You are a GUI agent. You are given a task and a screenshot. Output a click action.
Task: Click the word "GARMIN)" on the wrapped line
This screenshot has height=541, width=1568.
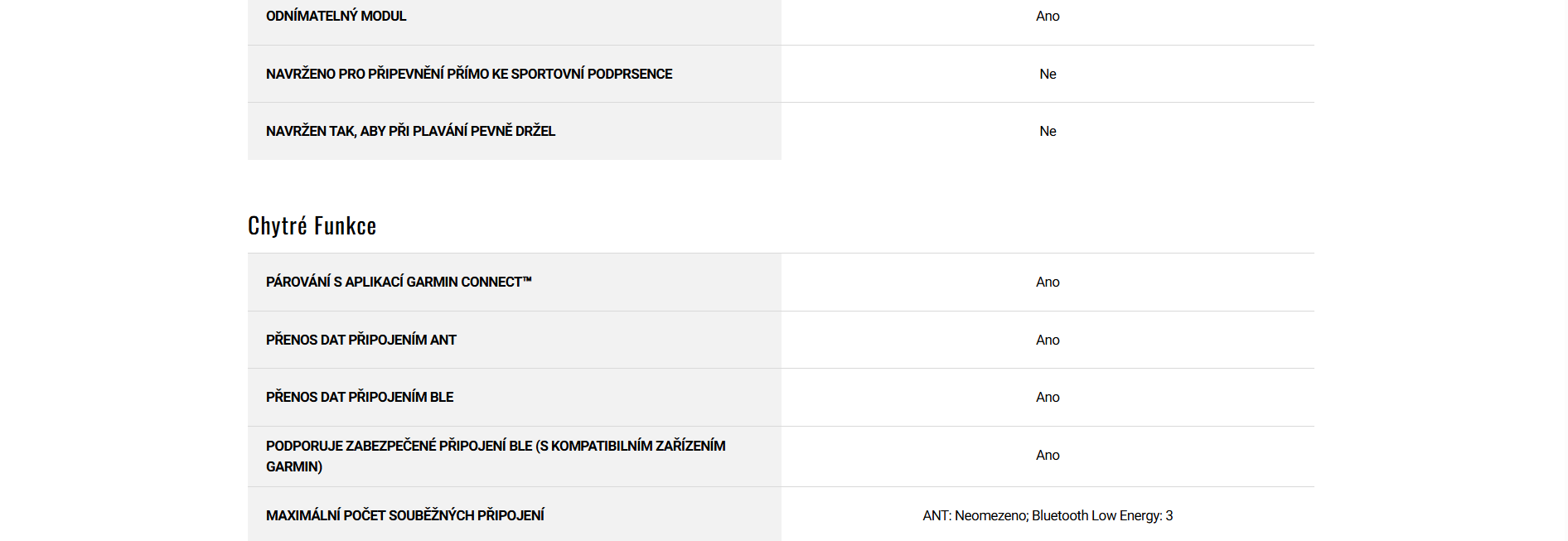(294, 466)
